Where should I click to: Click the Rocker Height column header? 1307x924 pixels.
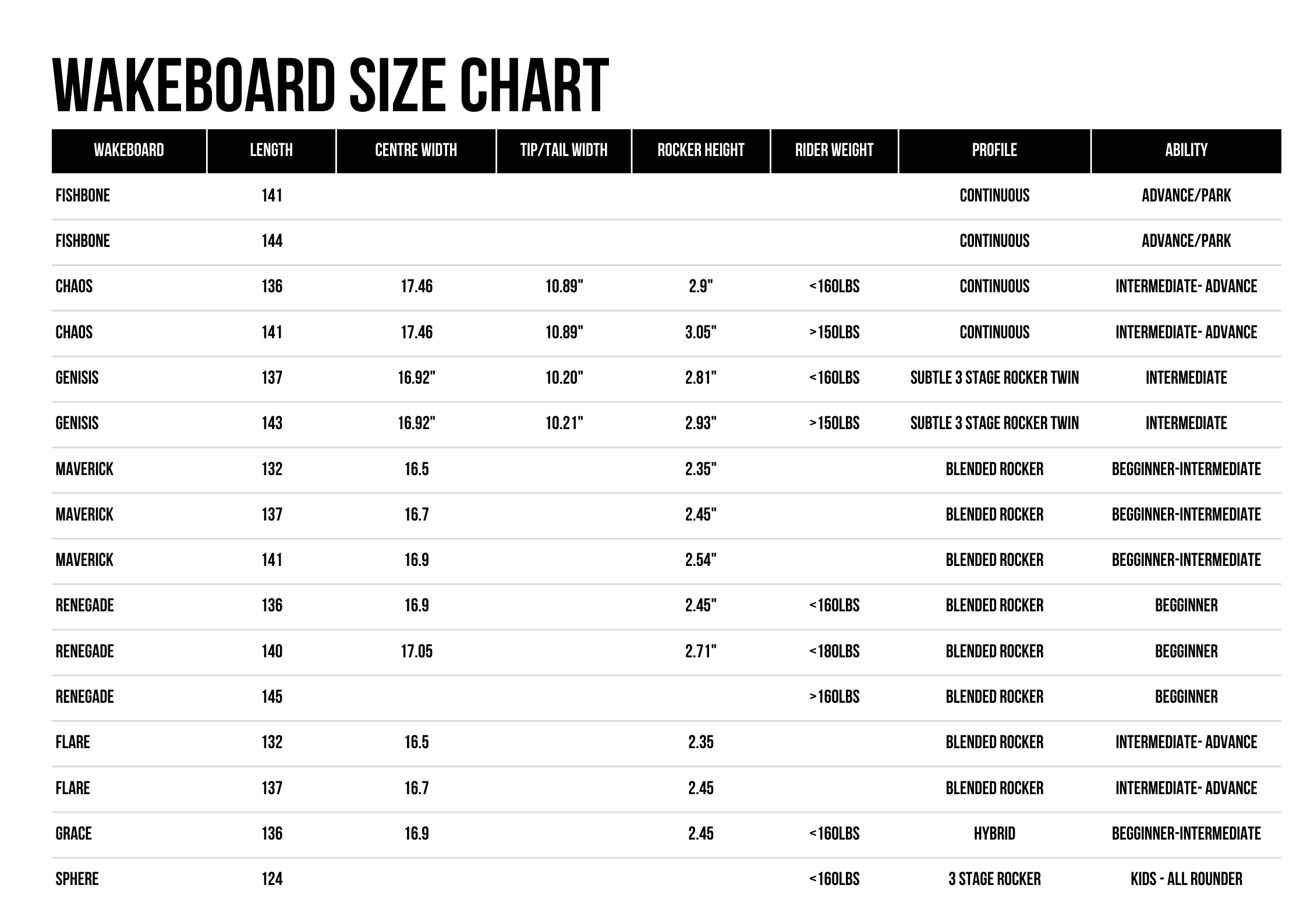coord(701,150)
